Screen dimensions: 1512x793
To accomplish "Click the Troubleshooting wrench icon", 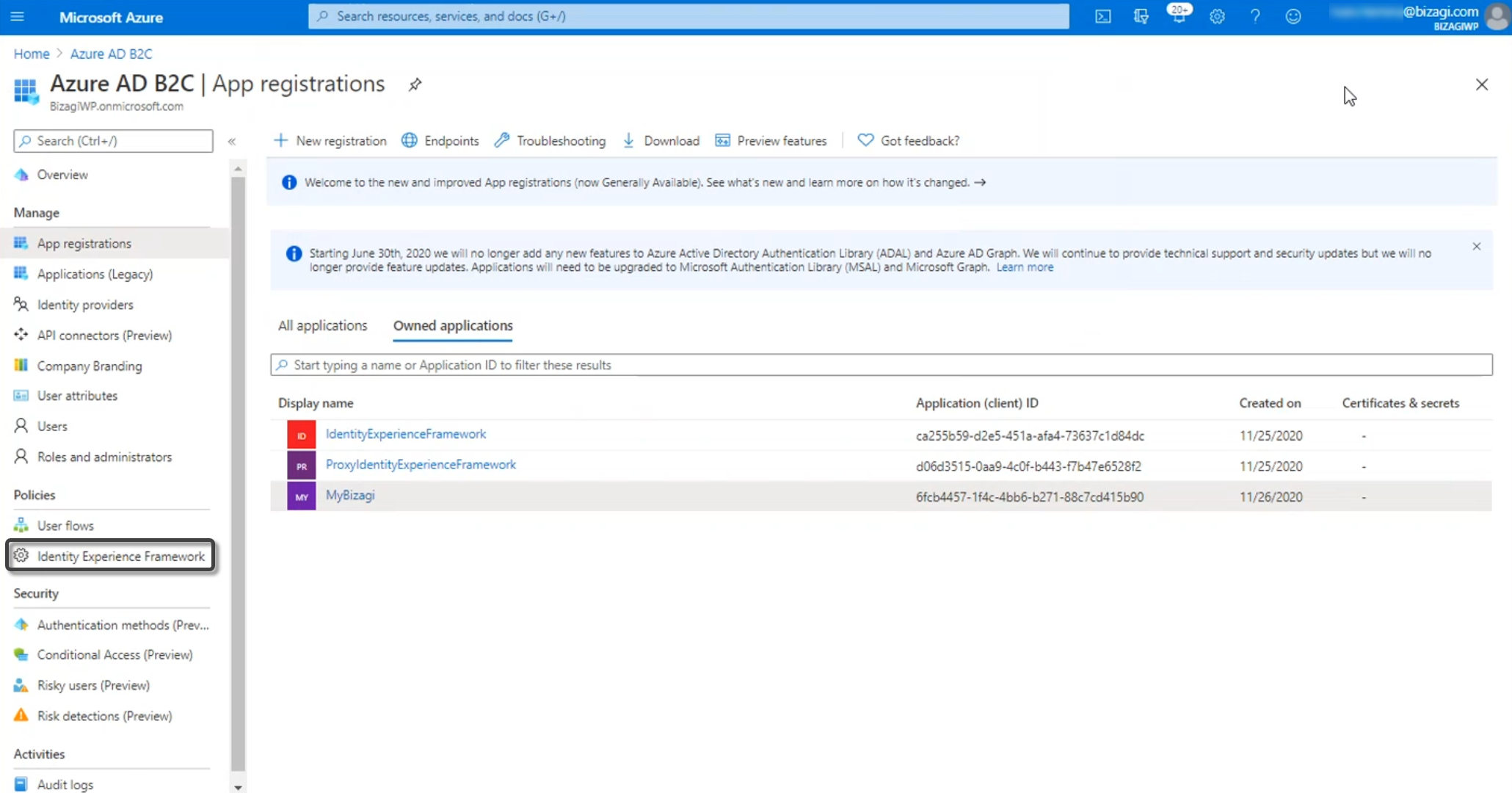I will click(x=502, y=140).
